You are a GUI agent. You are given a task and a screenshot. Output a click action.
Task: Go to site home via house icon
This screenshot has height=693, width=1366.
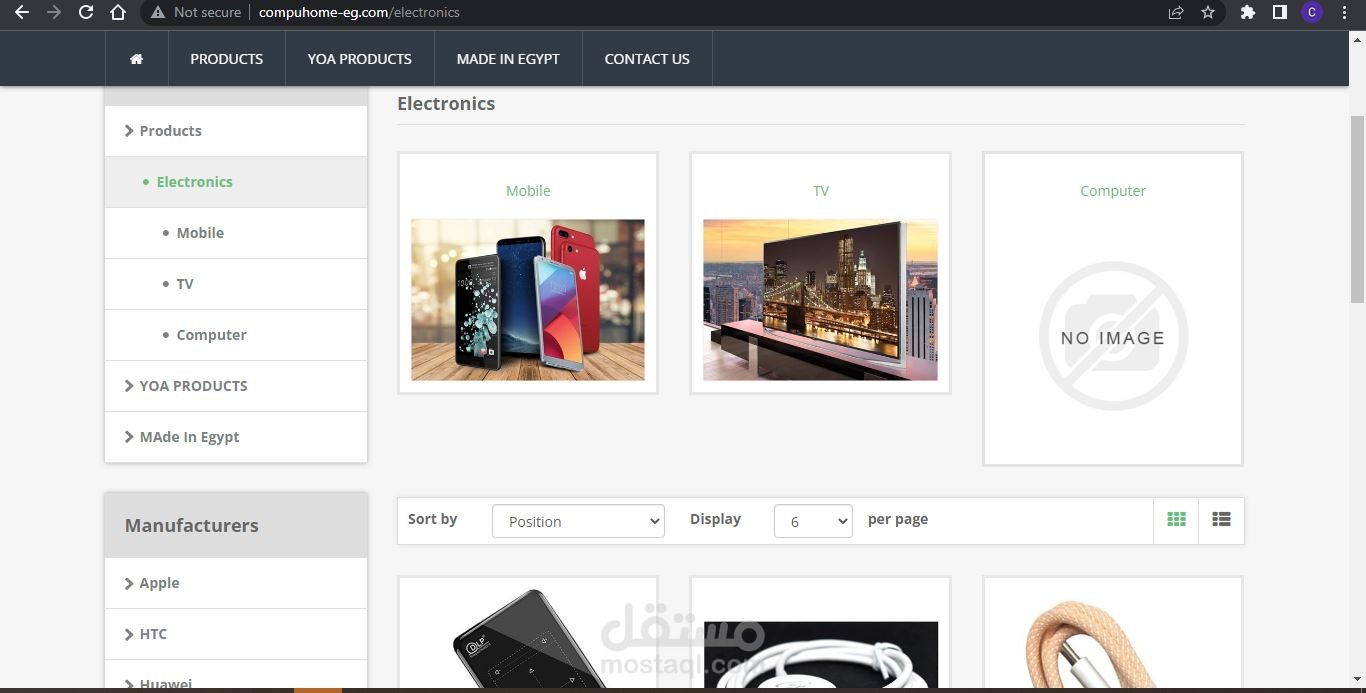[x=137, y=59]
